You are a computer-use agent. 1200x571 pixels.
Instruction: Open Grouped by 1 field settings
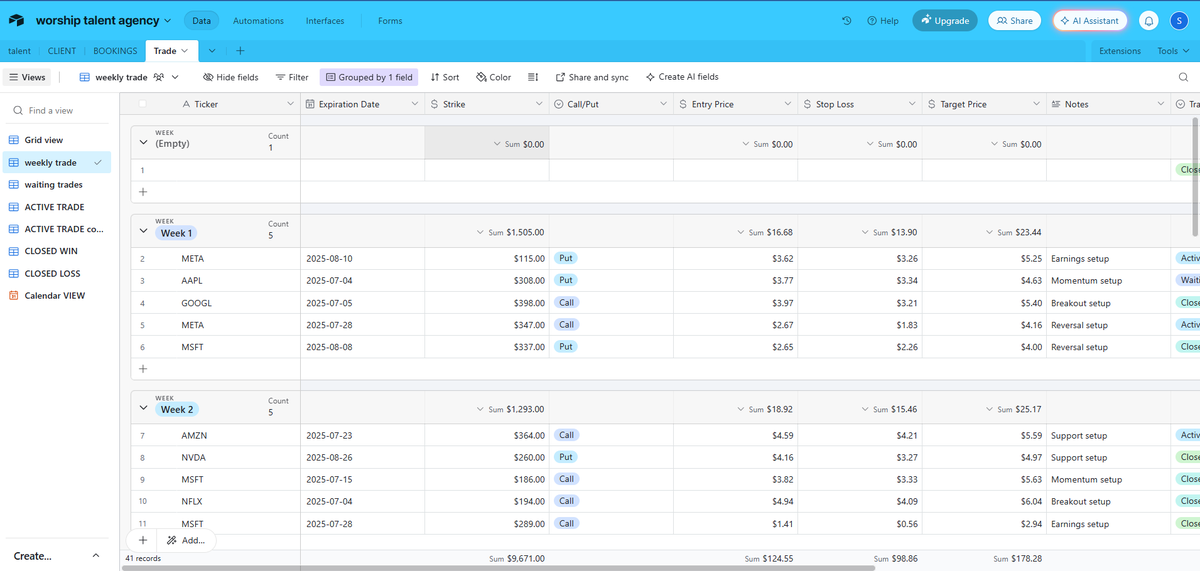[367, 77]
